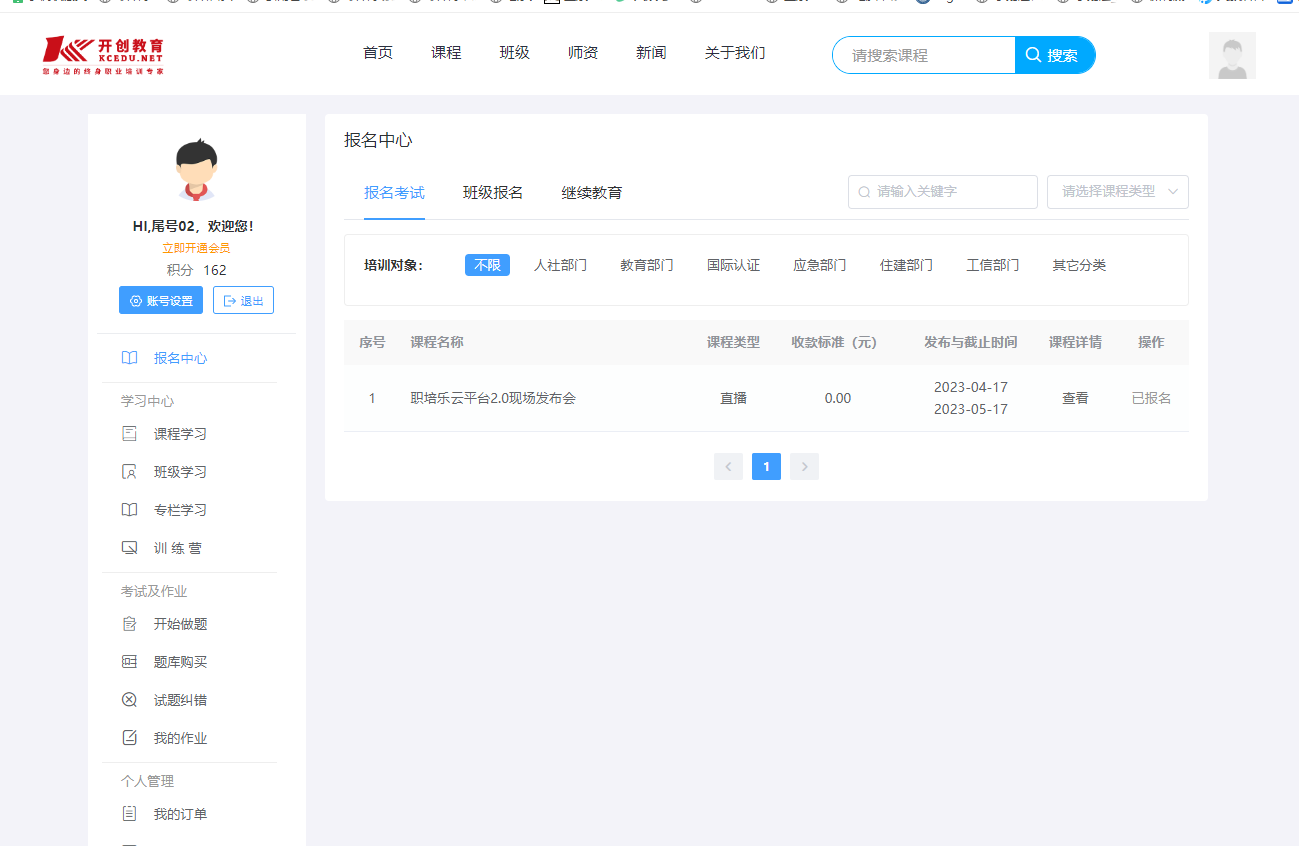Click the circled-X icon beside 试题纠错
The height and width of the screenshot is (846, 1299).
tap(129, 700)
